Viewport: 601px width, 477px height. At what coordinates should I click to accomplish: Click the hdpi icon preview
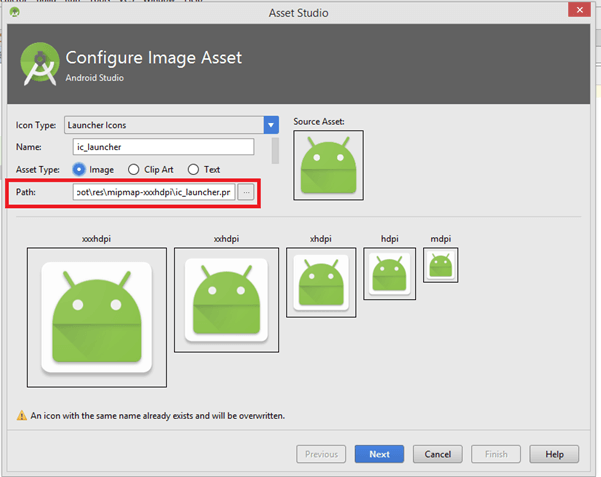389,274
